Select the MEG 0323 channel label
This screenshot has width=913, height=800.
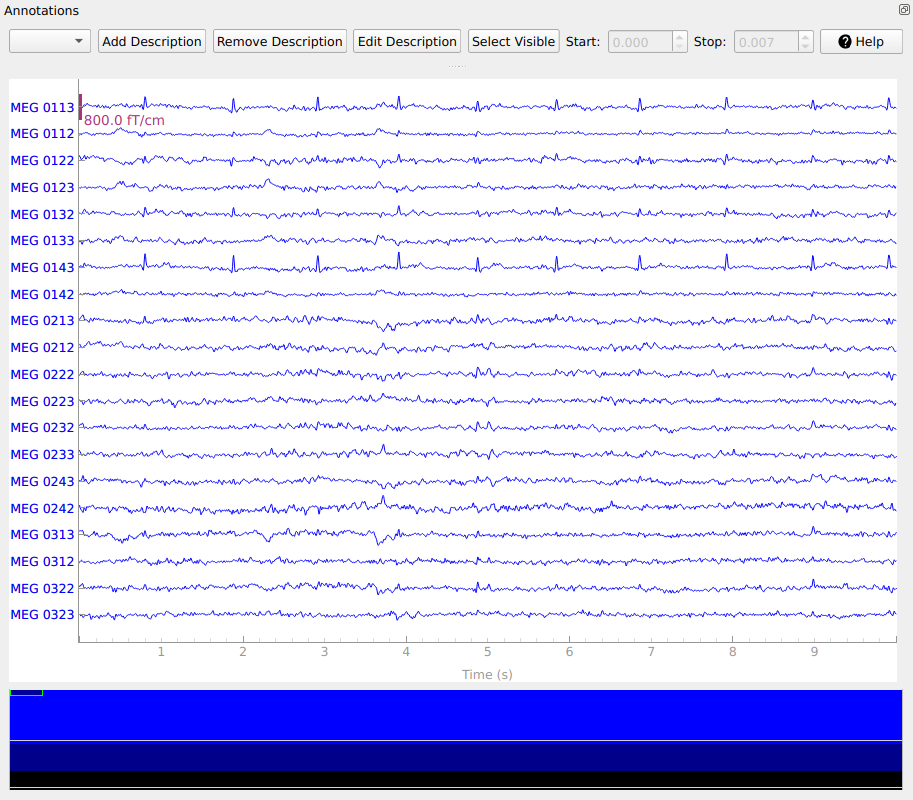pos(42,615)
